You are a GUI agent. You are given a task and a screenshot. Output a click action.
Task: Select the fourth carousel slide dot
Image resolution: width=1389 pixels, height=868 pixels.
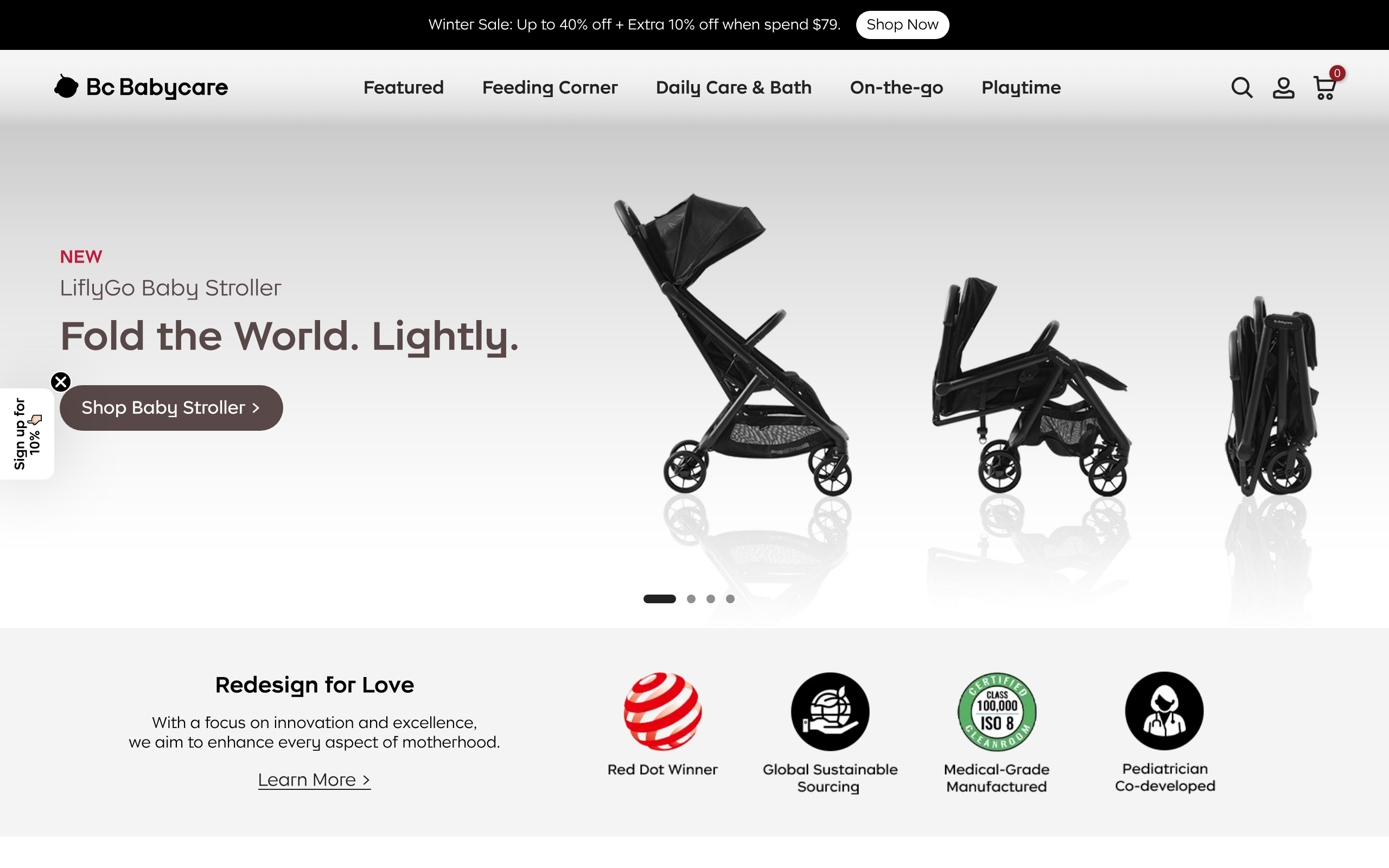click(x=730, y=599)
